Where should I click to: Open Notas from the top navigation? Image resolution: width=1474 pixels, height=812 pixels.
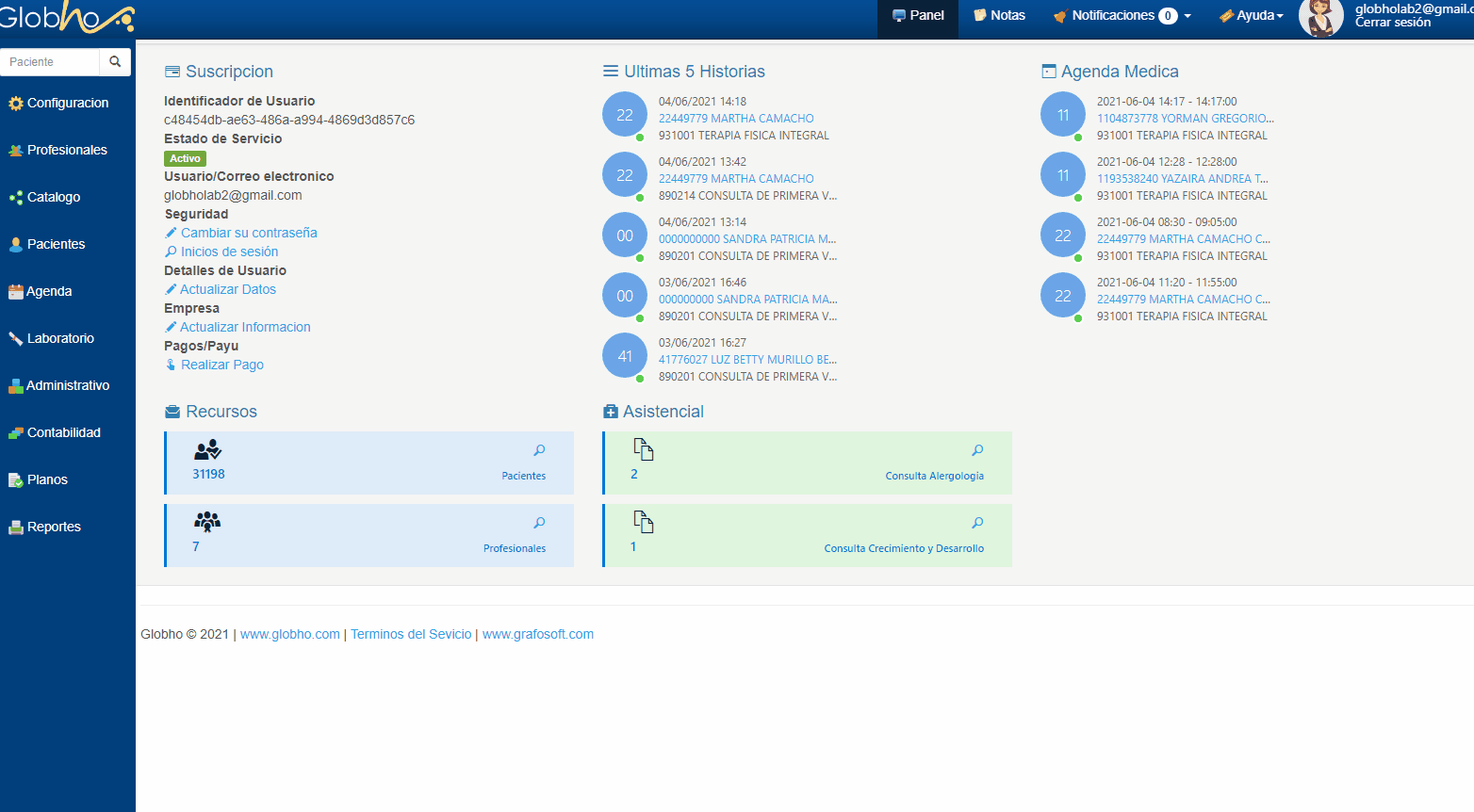999,16
